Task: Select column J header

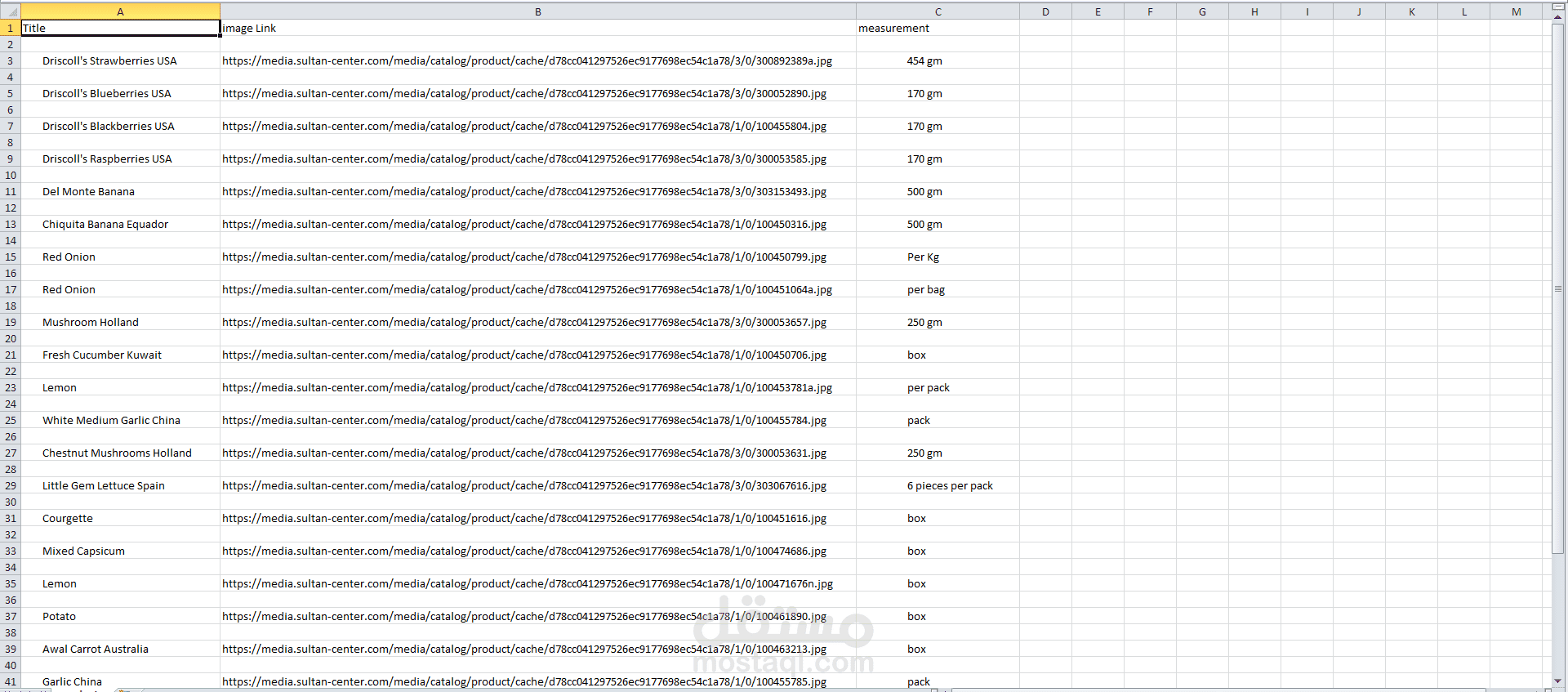Action: pos(1359,11)
